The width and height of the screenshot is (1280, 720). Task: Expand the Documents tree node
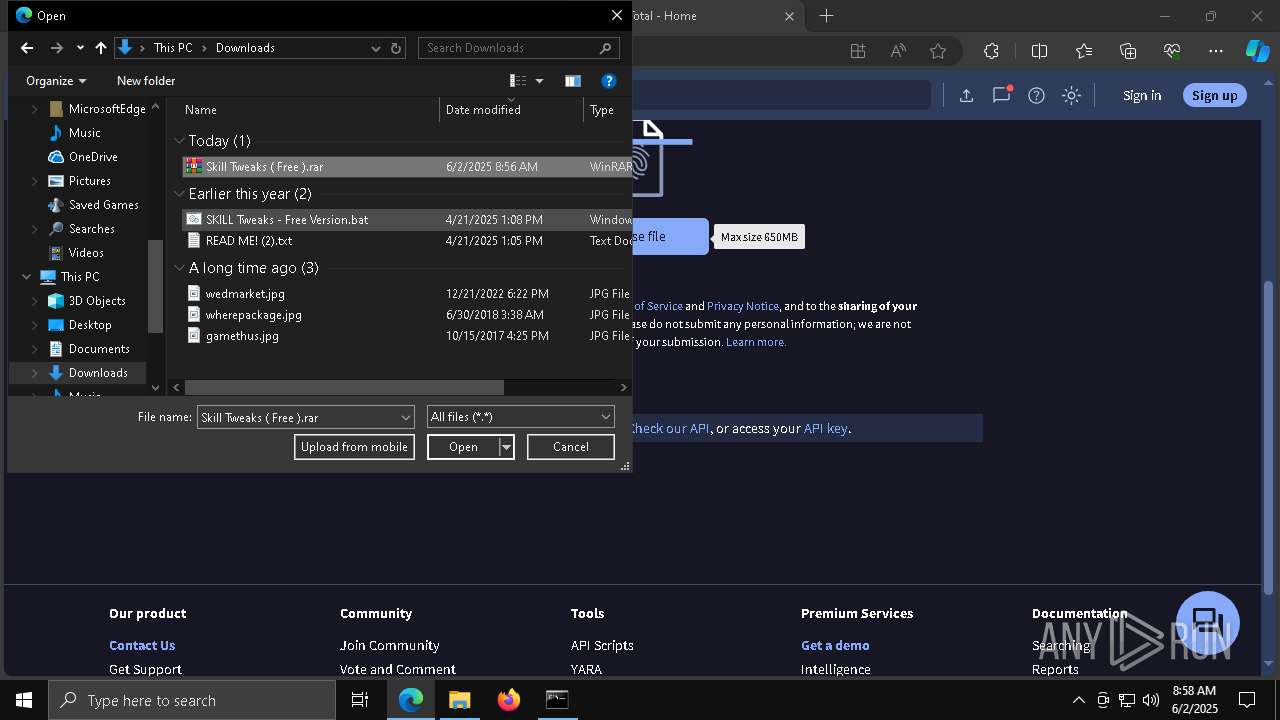(35, 349)
